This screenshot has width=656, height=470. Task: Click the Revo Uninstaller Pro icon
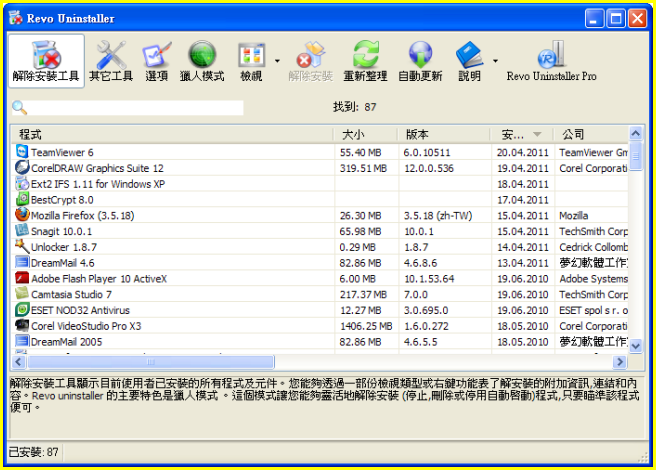[x=551, y=62]
